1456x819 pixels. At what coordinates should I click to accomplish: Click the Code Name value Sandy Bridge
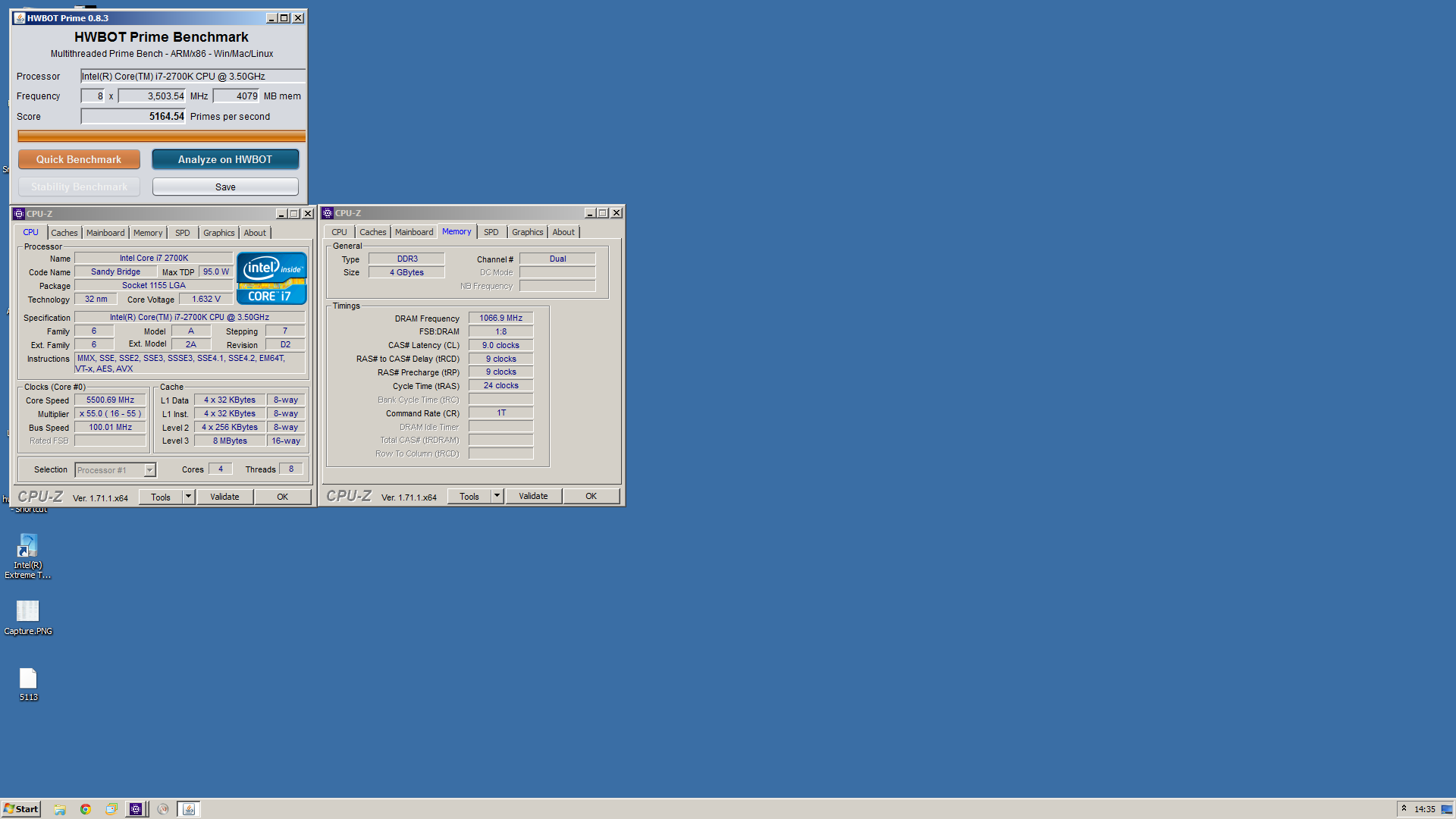click(115, 271)
